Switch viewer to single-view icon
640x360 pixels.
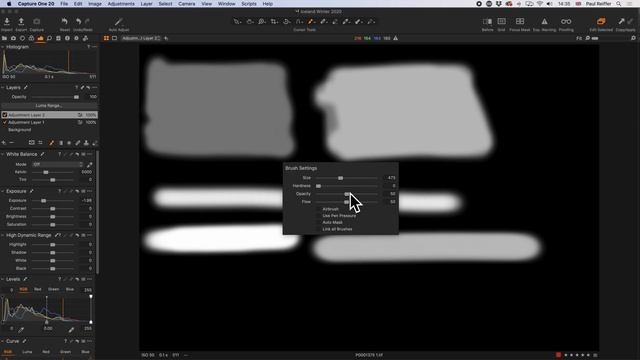(115, 38)
